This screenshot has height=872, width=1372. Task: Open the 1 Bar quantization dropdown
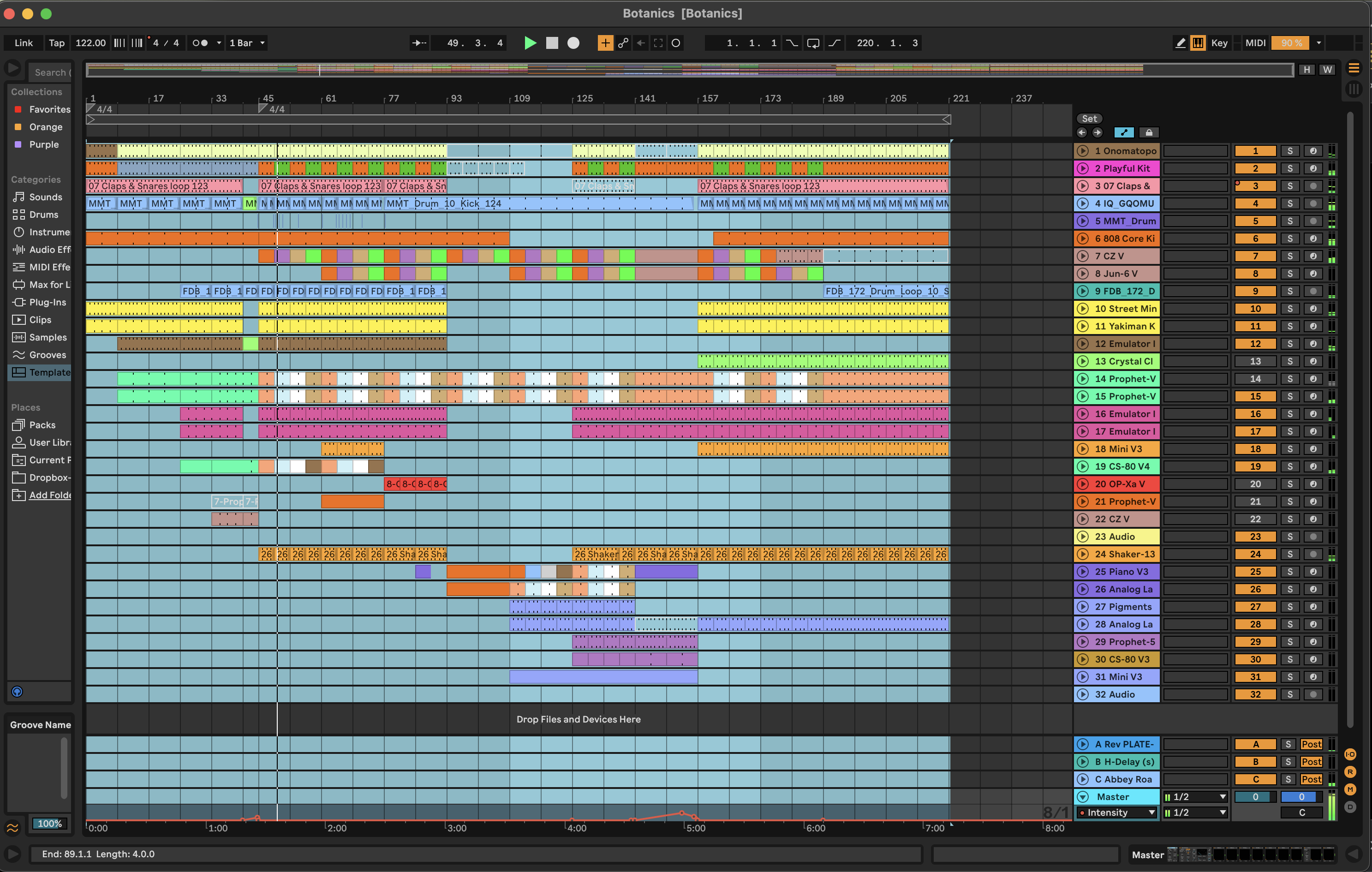click(x=247, y=43)
